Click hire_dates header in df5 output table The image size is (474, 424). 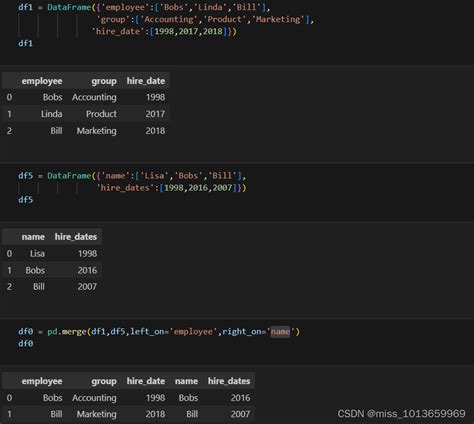(76, 237)
